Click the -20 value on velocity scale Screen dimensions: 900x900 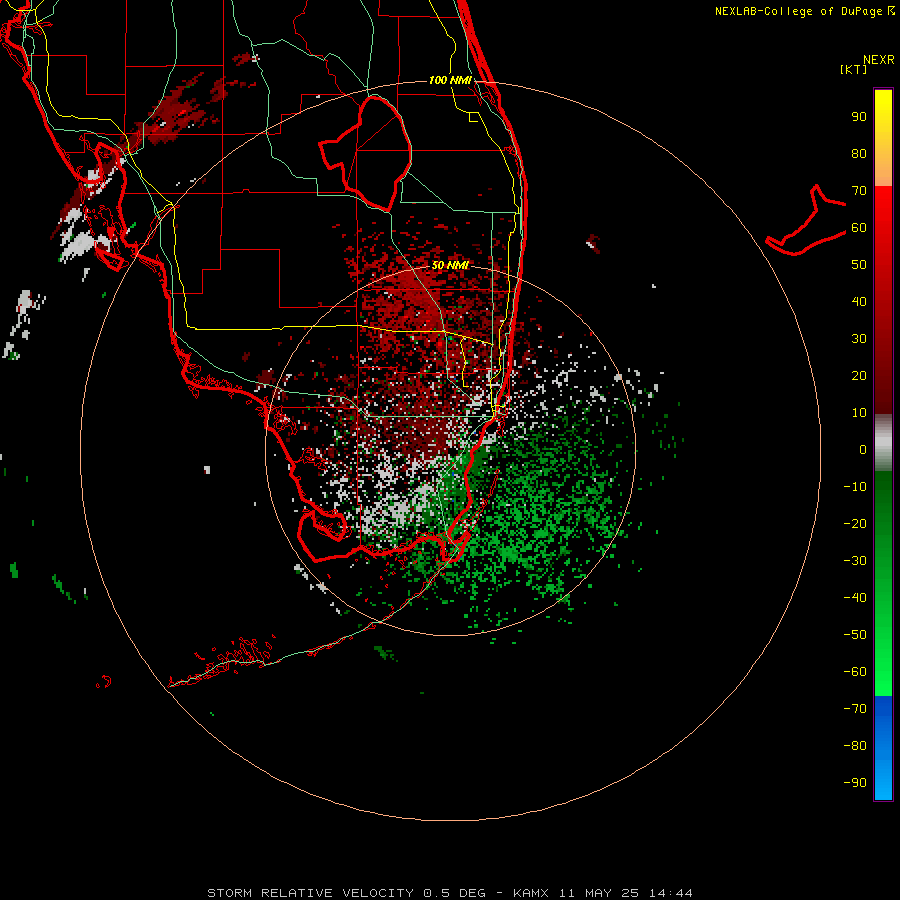coord(855,524)
